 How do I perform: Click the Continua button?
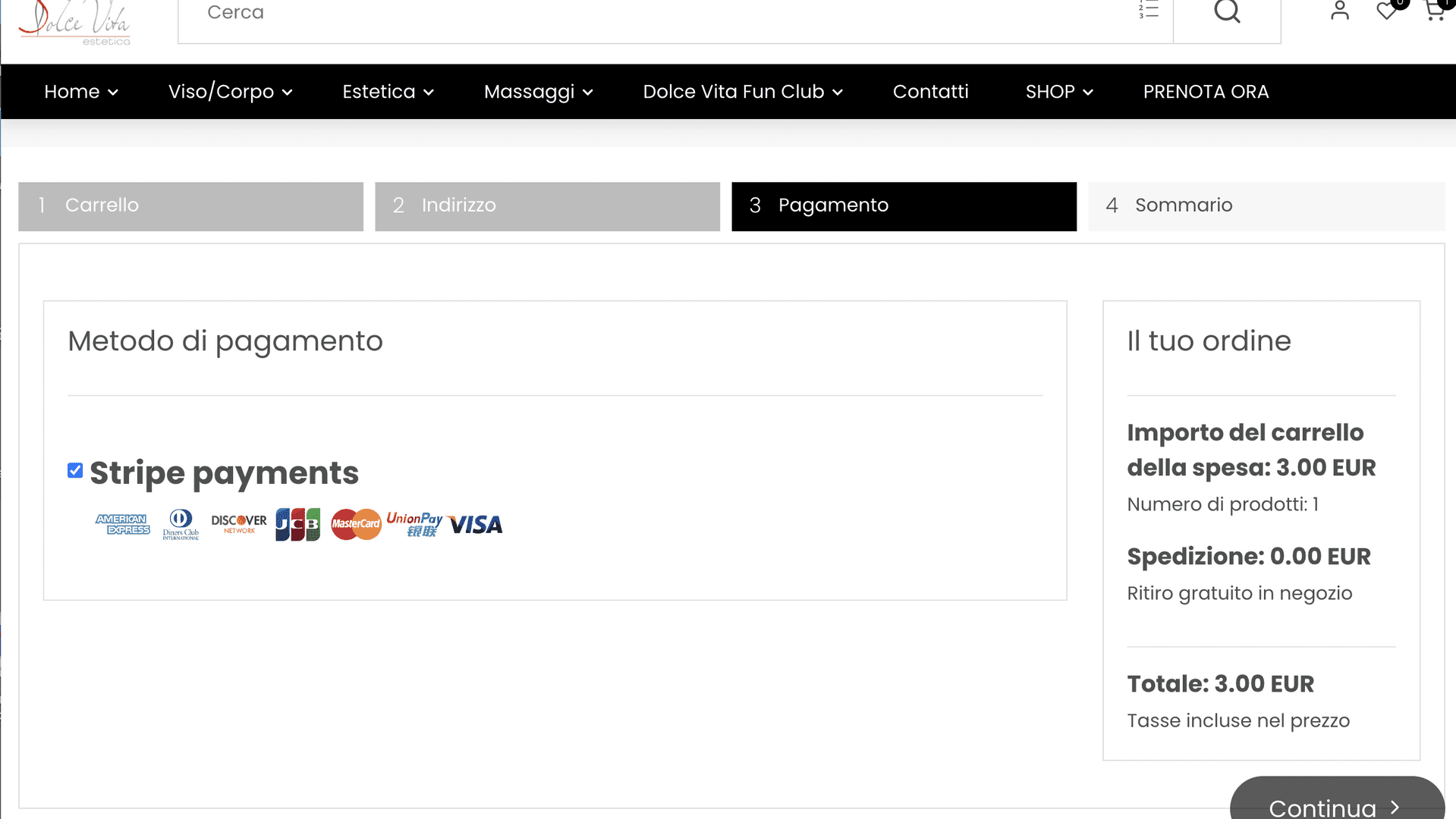(1337, 800)
